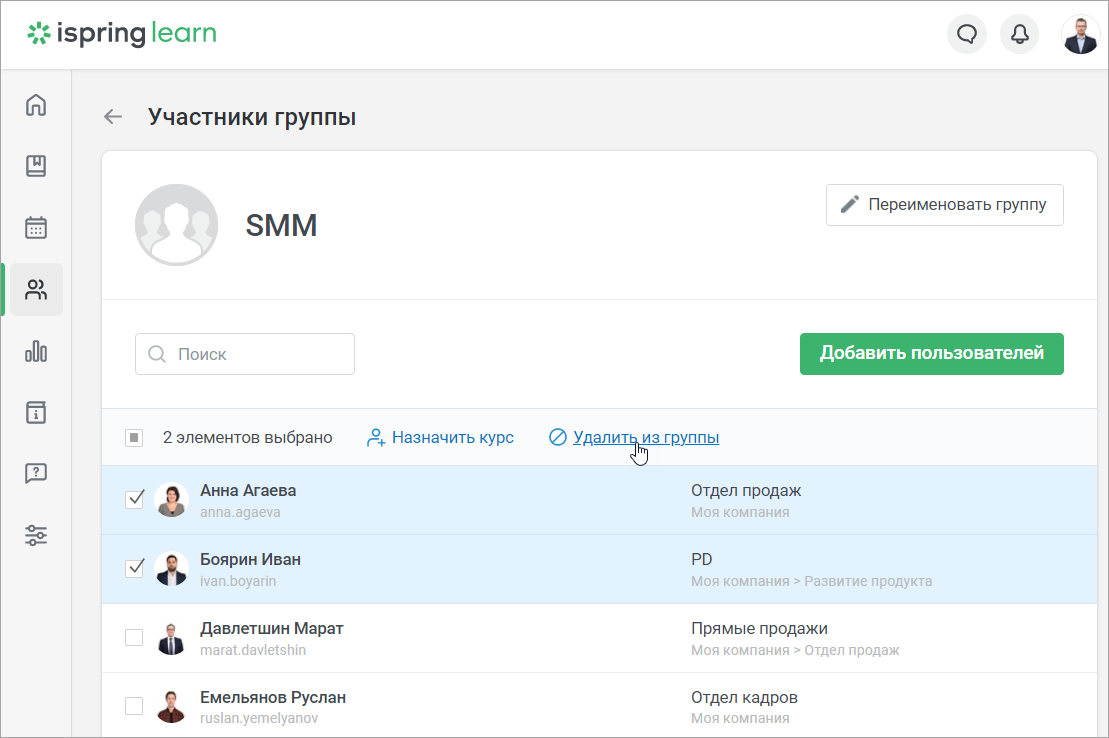Click Емельянов Руслан's avatar
This screenshot has height=738, width=1109.
pyautogui.click(x=171, y=706)
